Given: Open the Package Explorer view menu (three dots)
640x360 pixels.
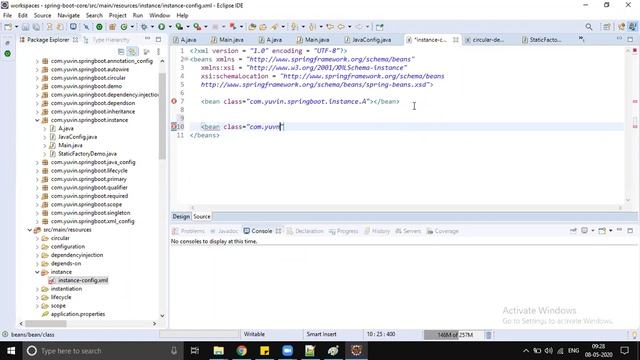Looking at the screenshot, I should [158, 52].
